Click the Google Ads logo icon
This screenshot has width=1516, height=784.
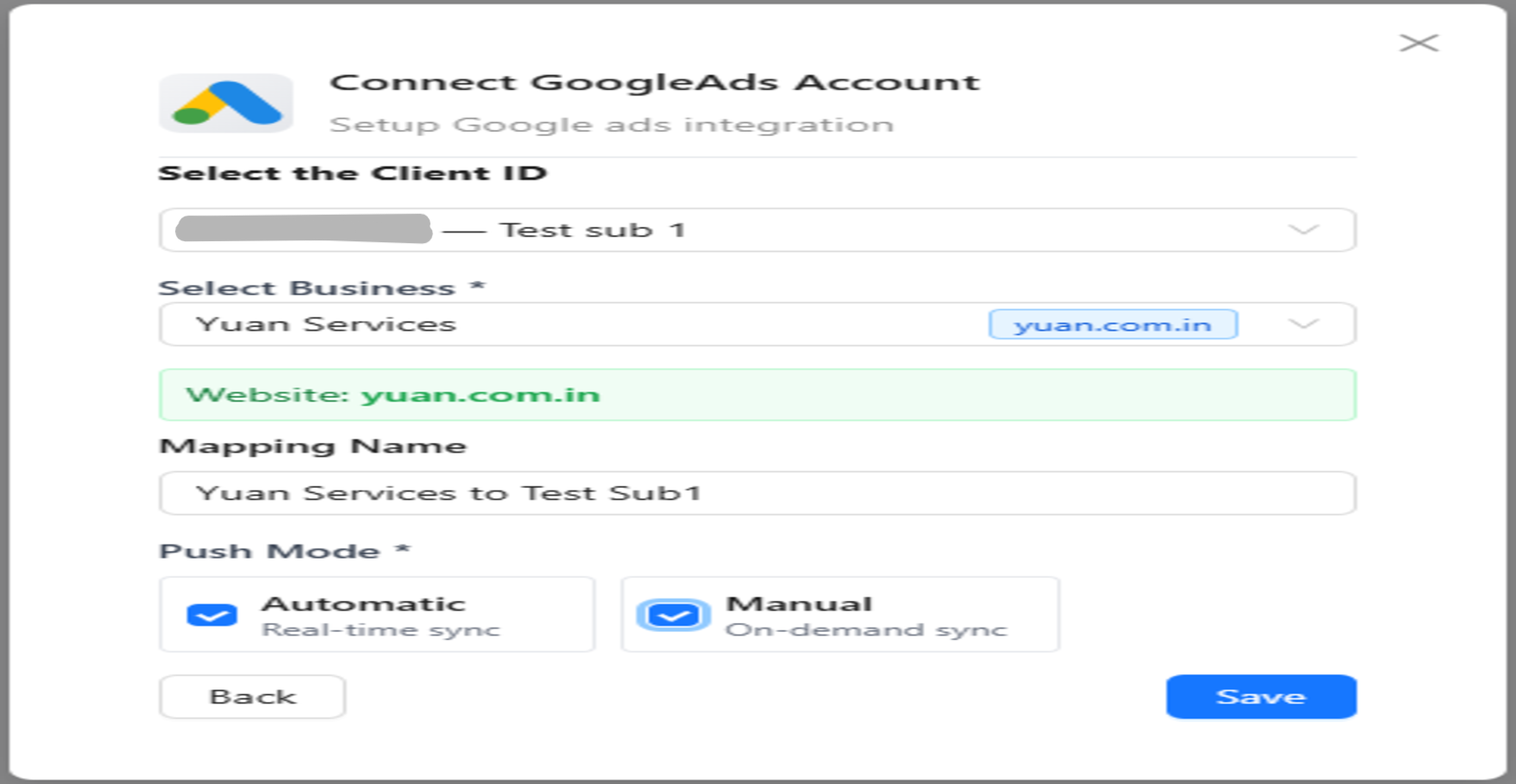click(x=226, y=103)
